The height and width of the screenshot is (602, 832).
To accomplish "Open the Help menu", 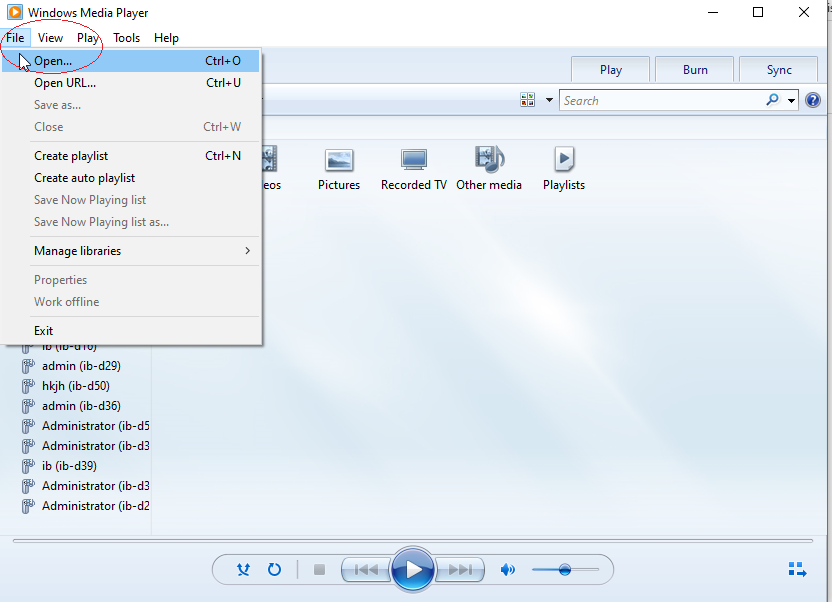I will (166, 38).
